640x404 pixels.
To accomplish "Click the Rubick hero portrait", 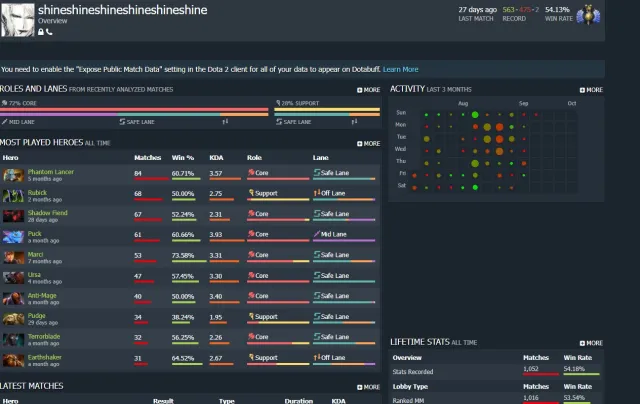I will [x=13, y=196].
